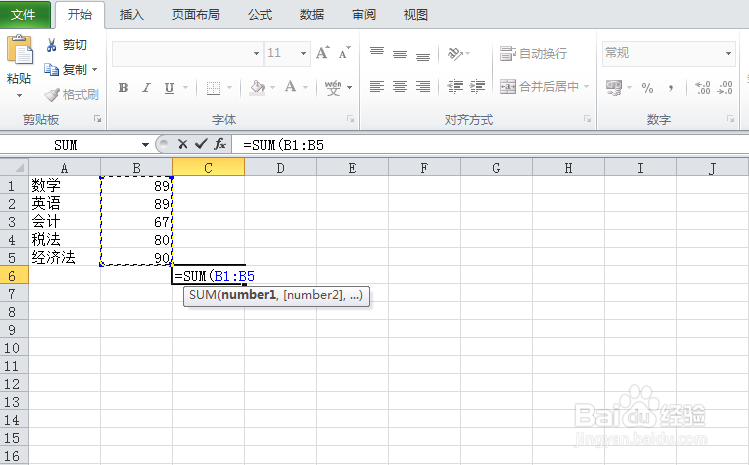Increase font size with large A
The width and height of the screenshot is (749, 465).
(322, 53)
